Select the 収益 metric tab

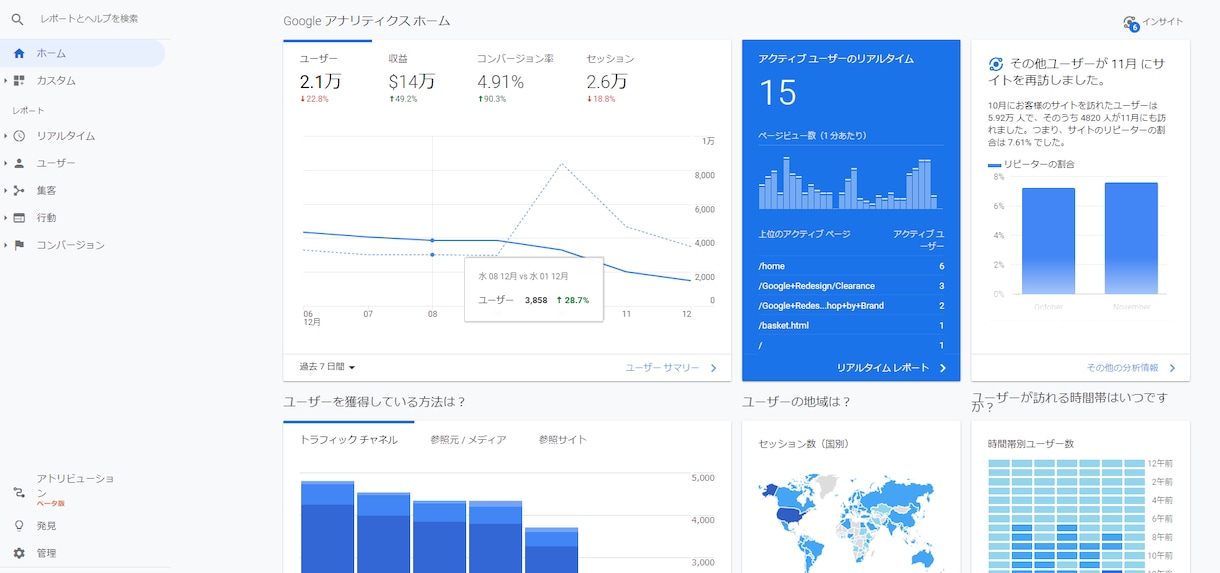(412, 76)
